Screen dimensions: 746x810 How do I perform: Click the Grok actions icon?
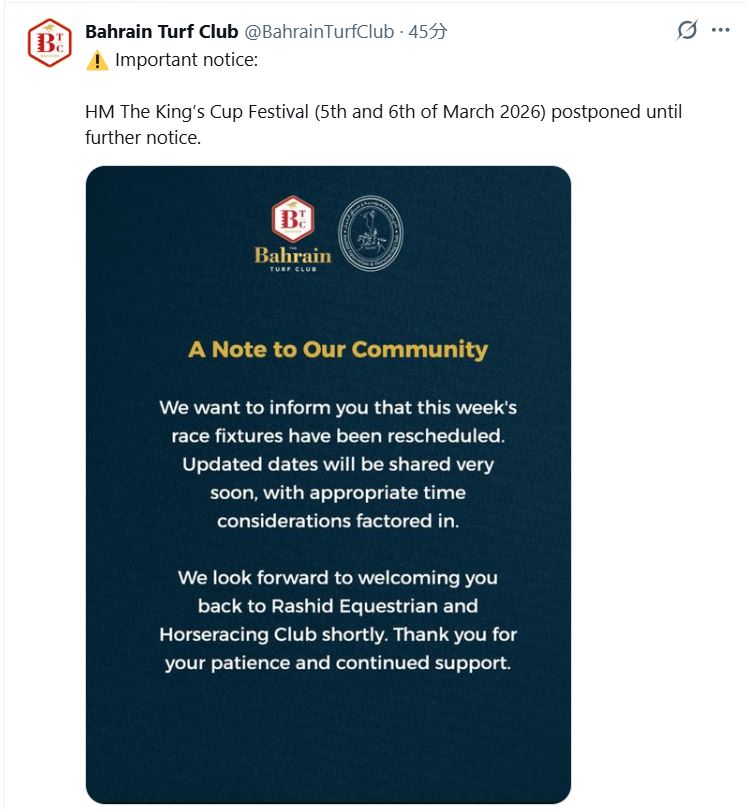[687, 31]
